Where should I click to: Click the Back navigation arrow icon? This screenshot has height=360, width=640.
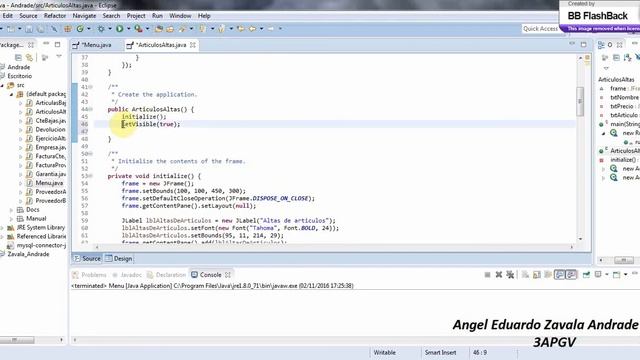click(252, 29)
